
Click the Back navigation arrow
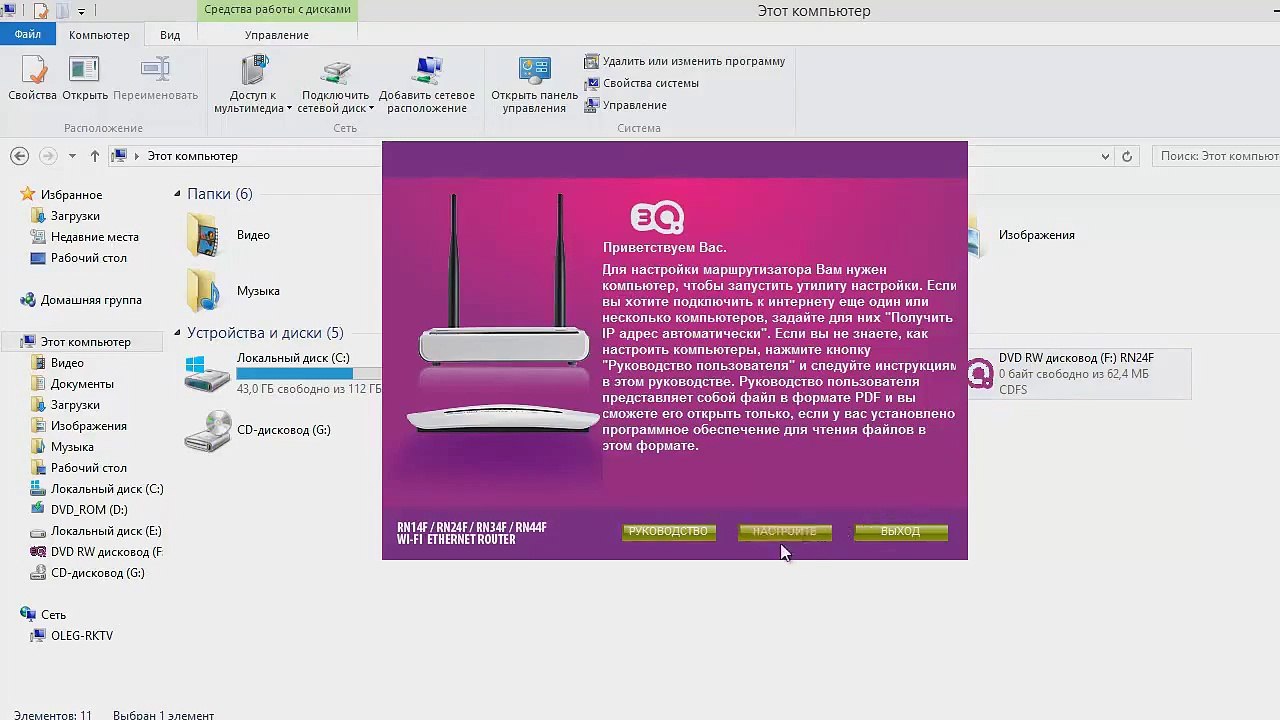coord(19,156)
